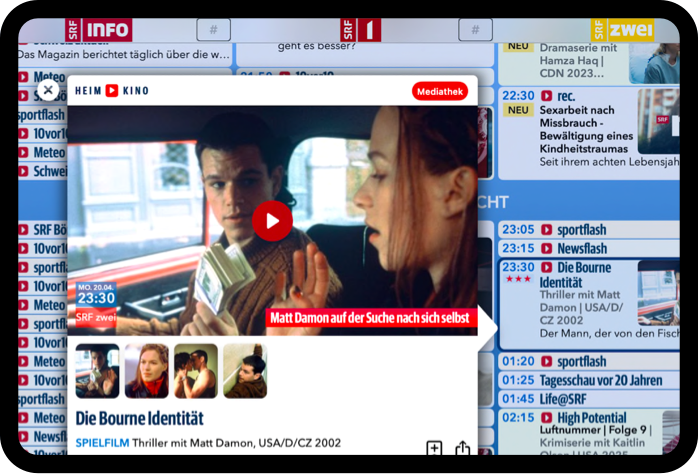Open the 23:15 Newsflash listing
Screen dimensions: 698x475
coord(581,248)
